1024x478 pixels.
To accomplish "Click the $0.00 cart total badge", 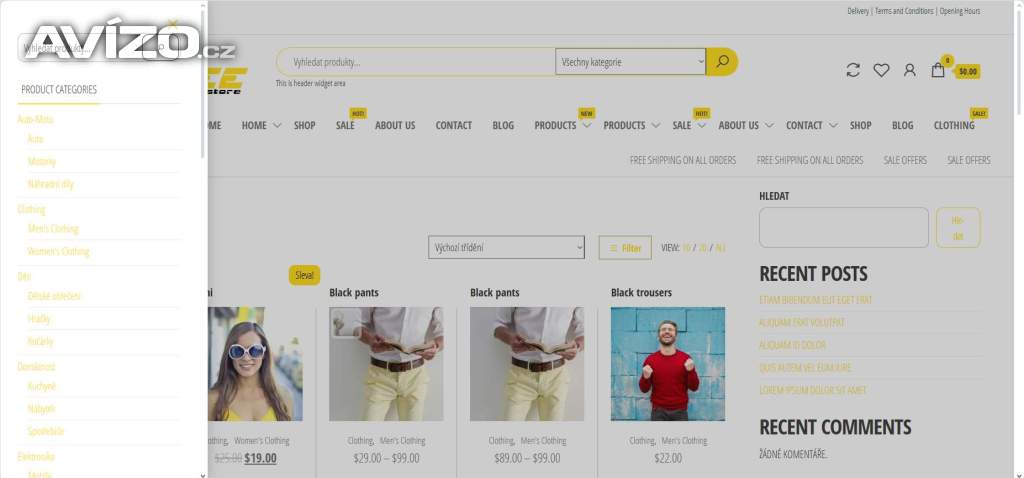I will 968,72.
